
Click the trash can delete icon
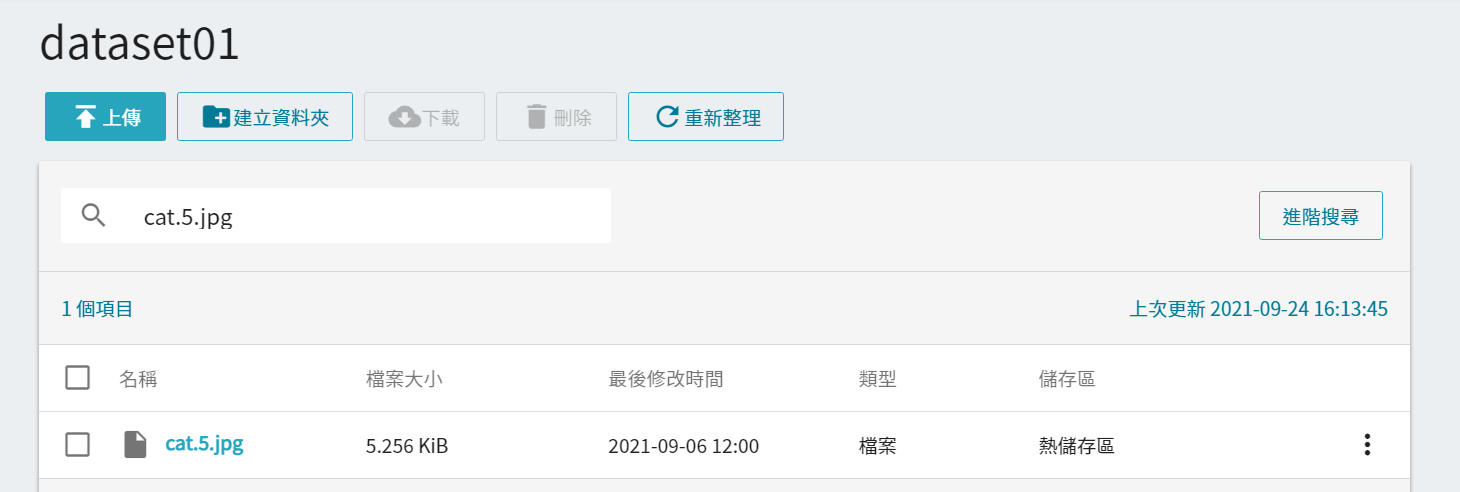pos(537,117)
